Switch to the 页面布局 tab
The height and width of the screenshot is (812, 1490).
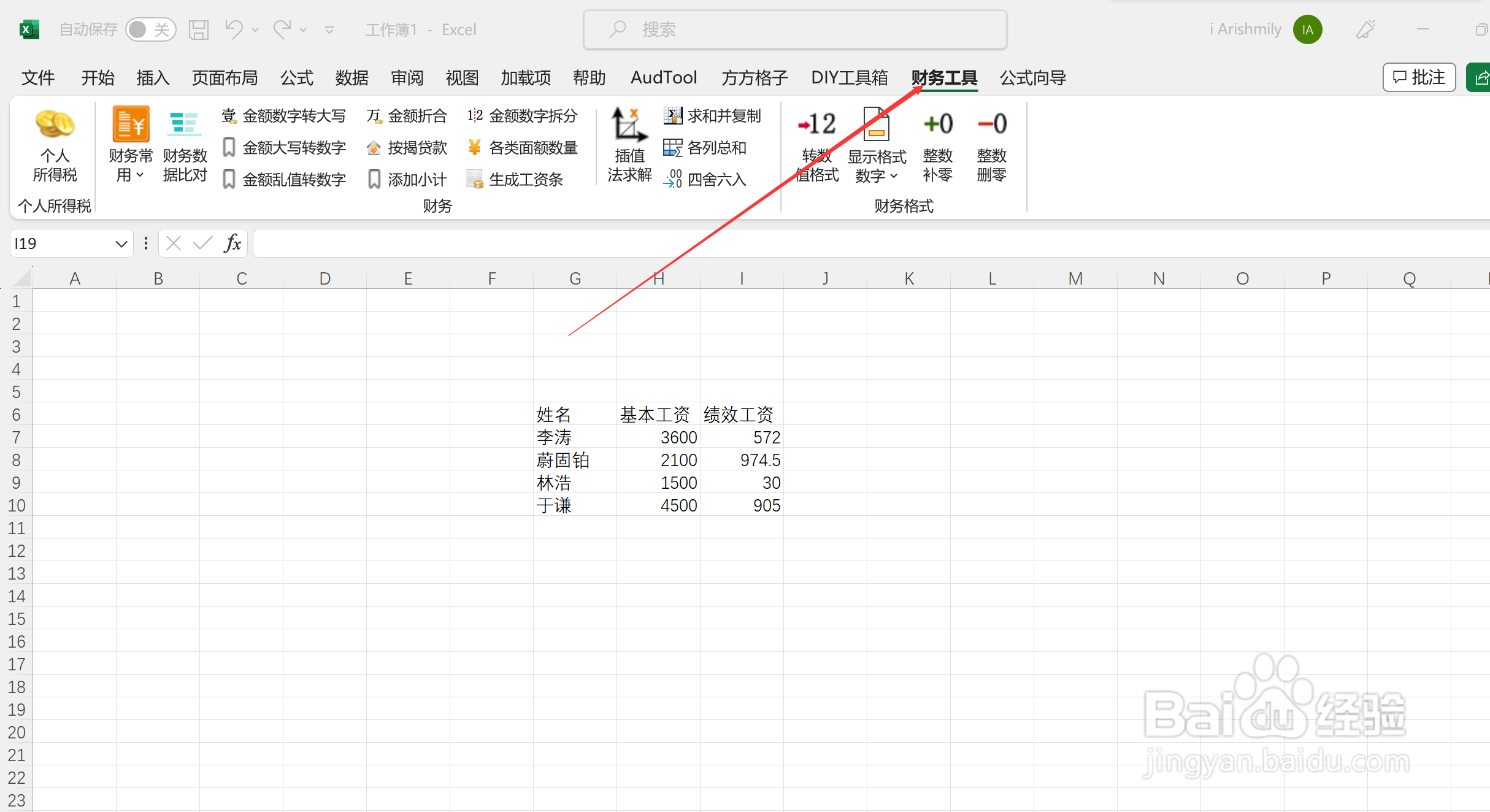pos(225,78)
